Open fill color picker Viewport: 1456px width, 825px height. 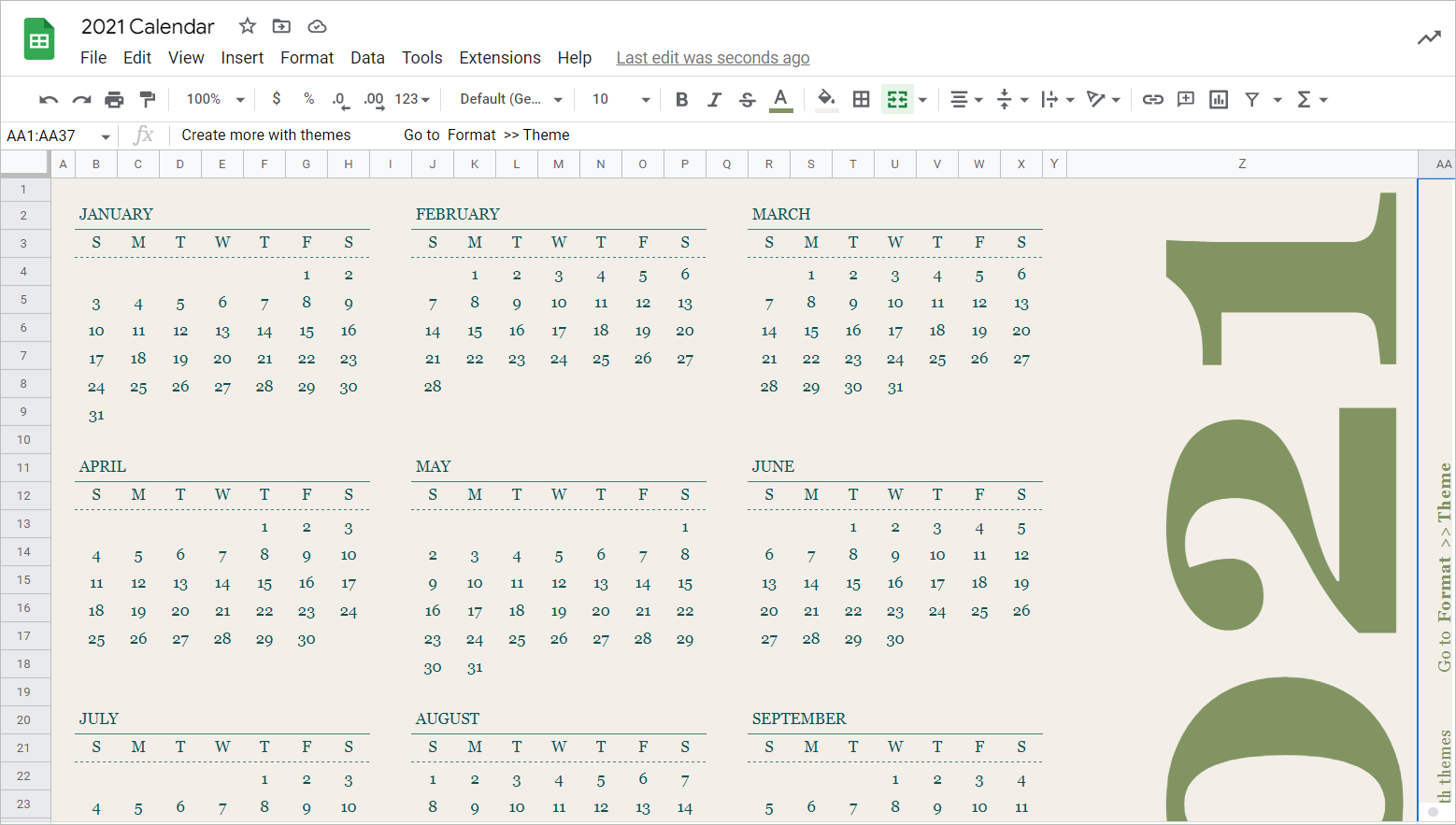click(826, 98)
